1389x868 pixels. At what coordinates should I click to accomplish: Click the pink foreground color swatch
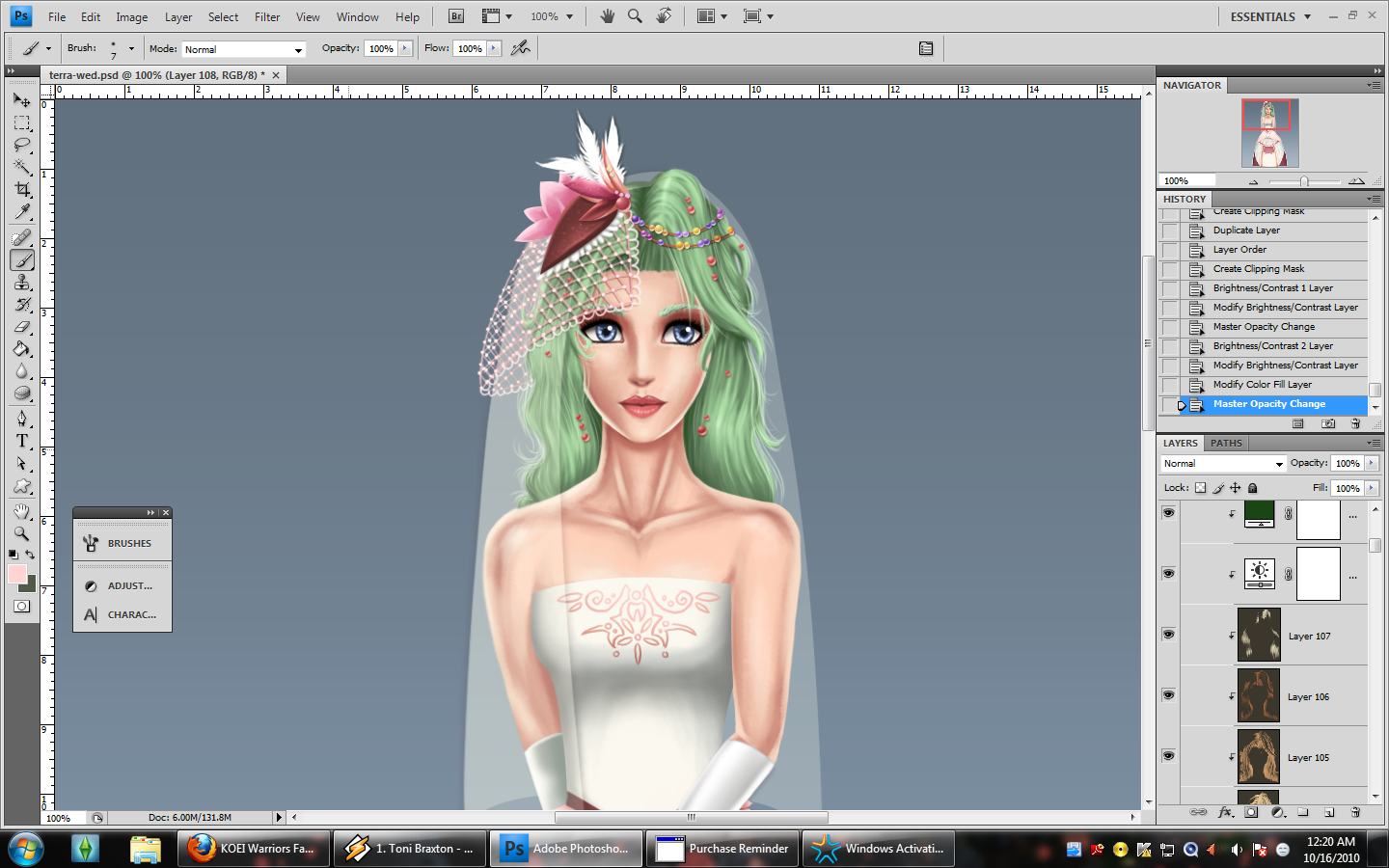[x=17, y=574]
